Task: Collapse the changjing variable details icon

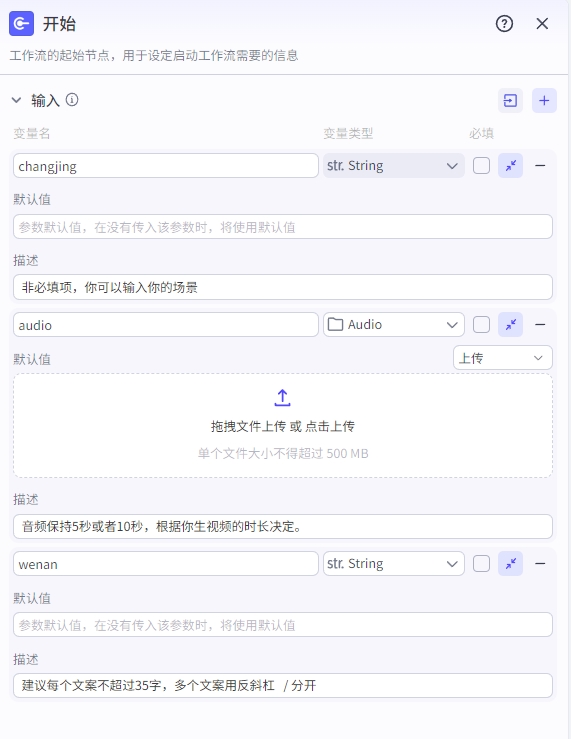Action: point(510,166)
